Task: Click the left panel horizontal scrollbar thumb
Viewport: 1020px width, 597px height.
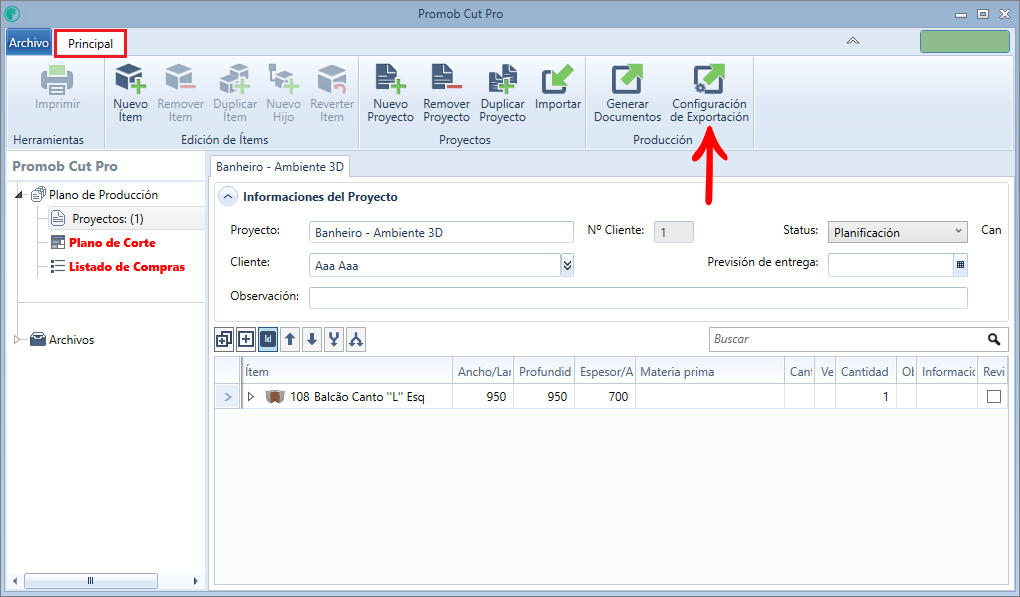Action: click(x=90, y=580)
